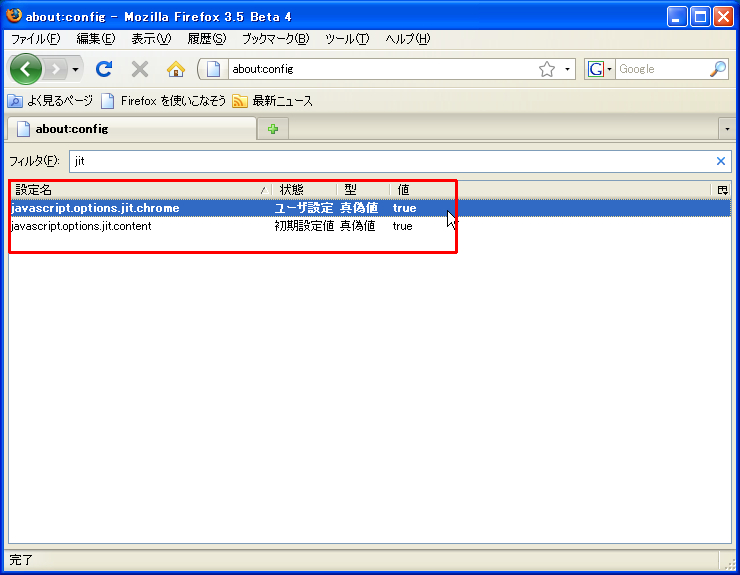The height and width of the screenshot is (575, 740).
Task: Sort by 型 column header
Action: [363, 190]
